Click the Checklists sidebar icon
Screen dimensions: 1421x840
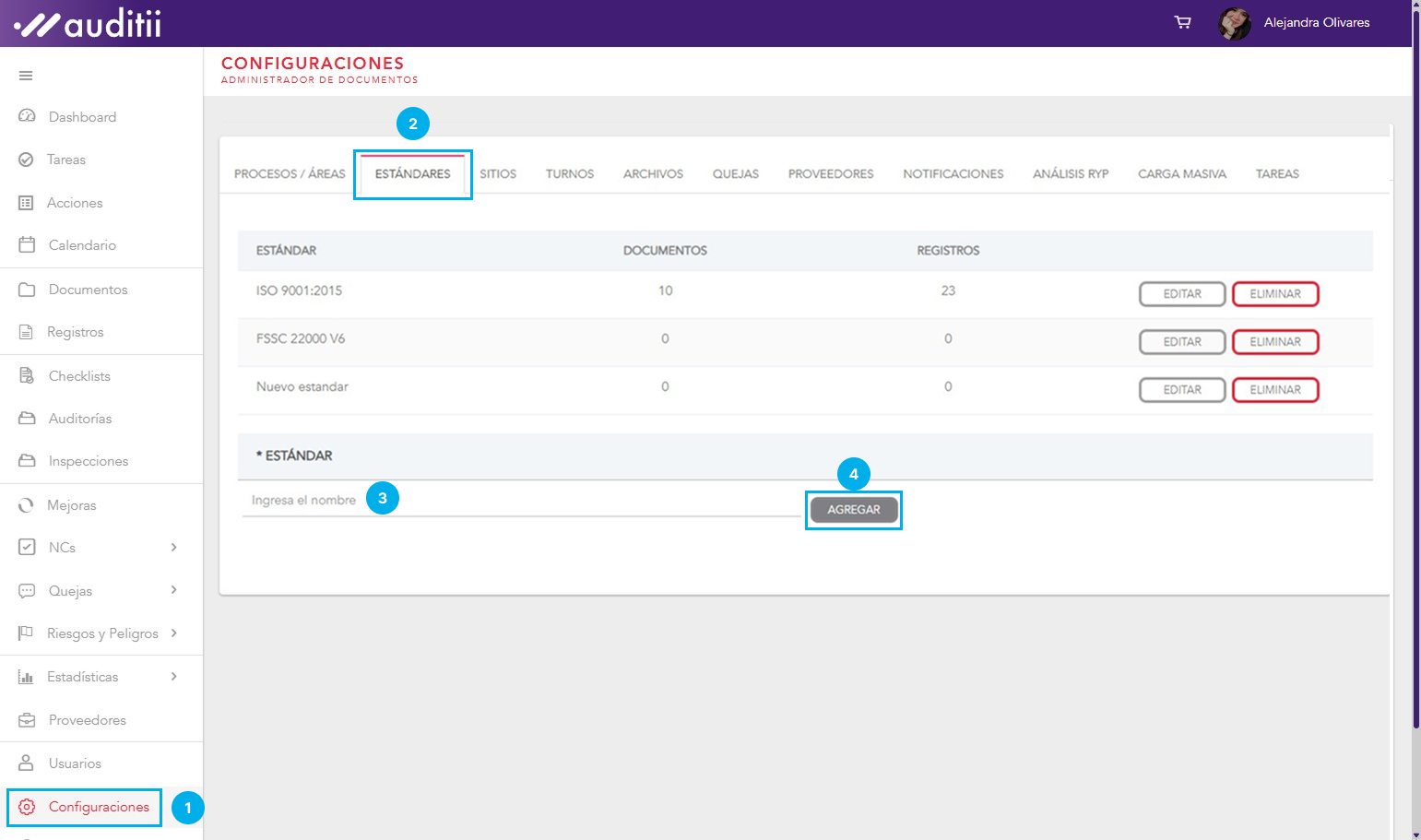[27, 376]
